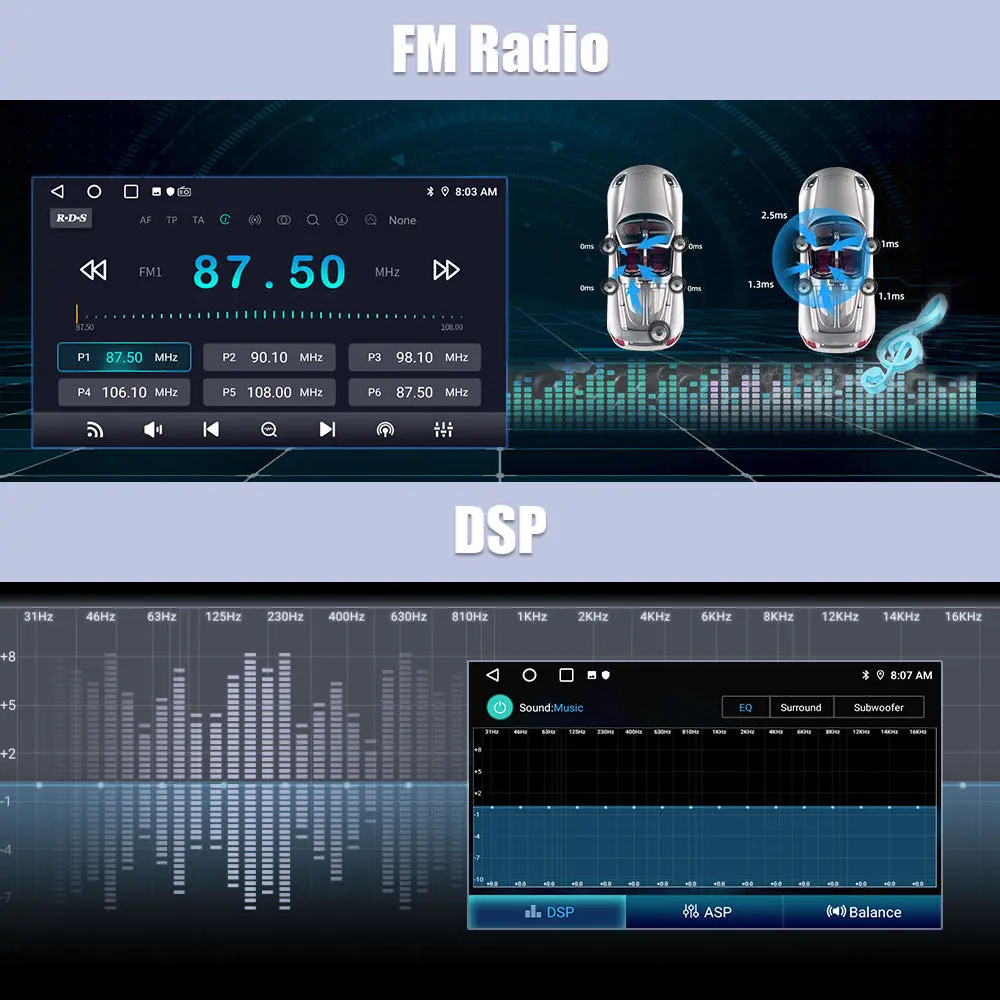The height and width of the screenshot is (1000, 1000).
Task: Skip to previous station icon
Action: coord(211,429)
